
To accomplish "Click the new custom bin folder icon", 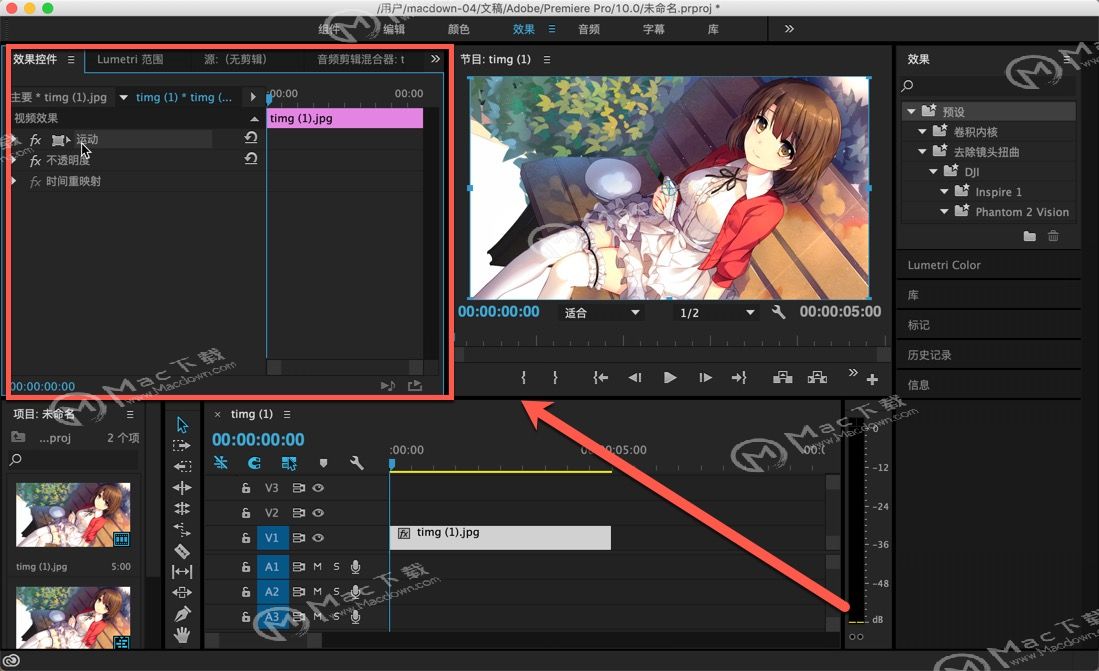I will pyautogui.click(x=1030, y=236).
